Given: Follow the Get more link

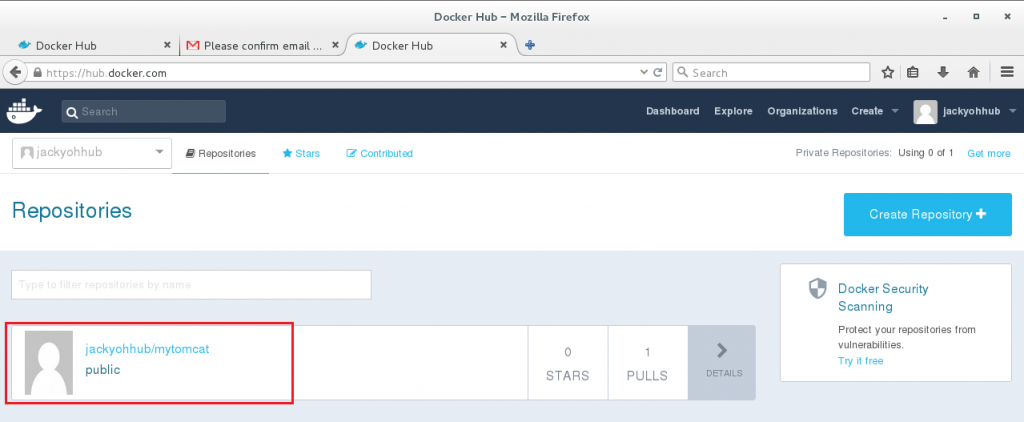Looking at the screenshot, I should click(x=989, y=154).
